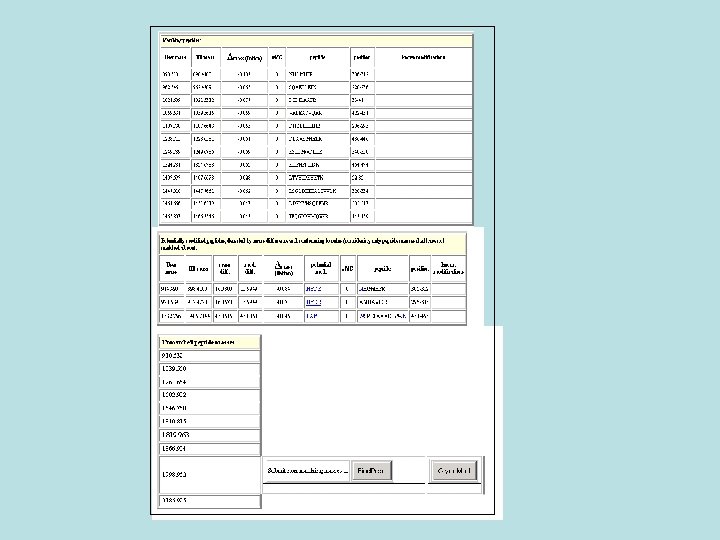Click the Unmatched peptide masses table header
This screenshot has width=720, height=540.
[x=209, y=342]
